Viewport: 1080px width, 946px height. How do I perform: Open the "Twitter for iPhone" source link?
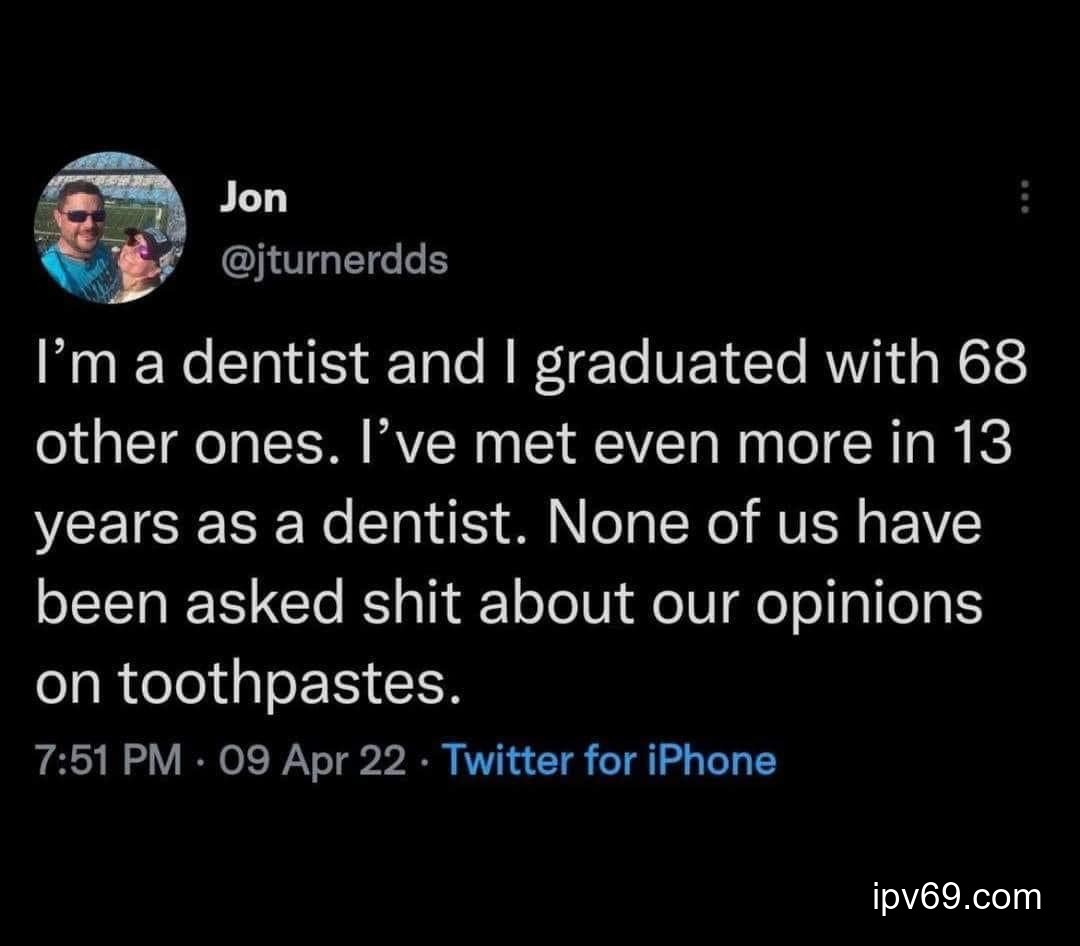(608, 761)
